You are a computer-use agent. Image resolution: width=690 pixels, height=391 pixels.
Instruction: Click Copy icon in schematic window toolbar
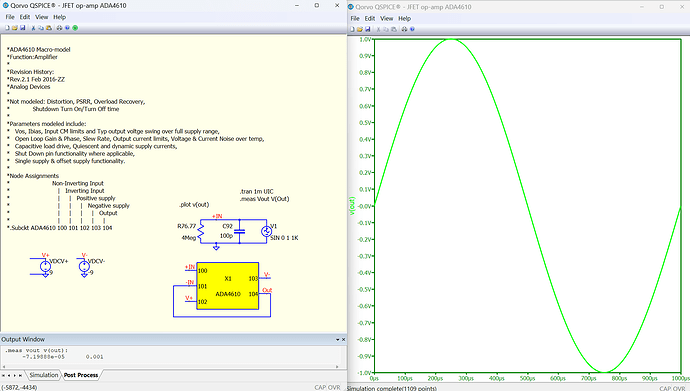[41, 28]
